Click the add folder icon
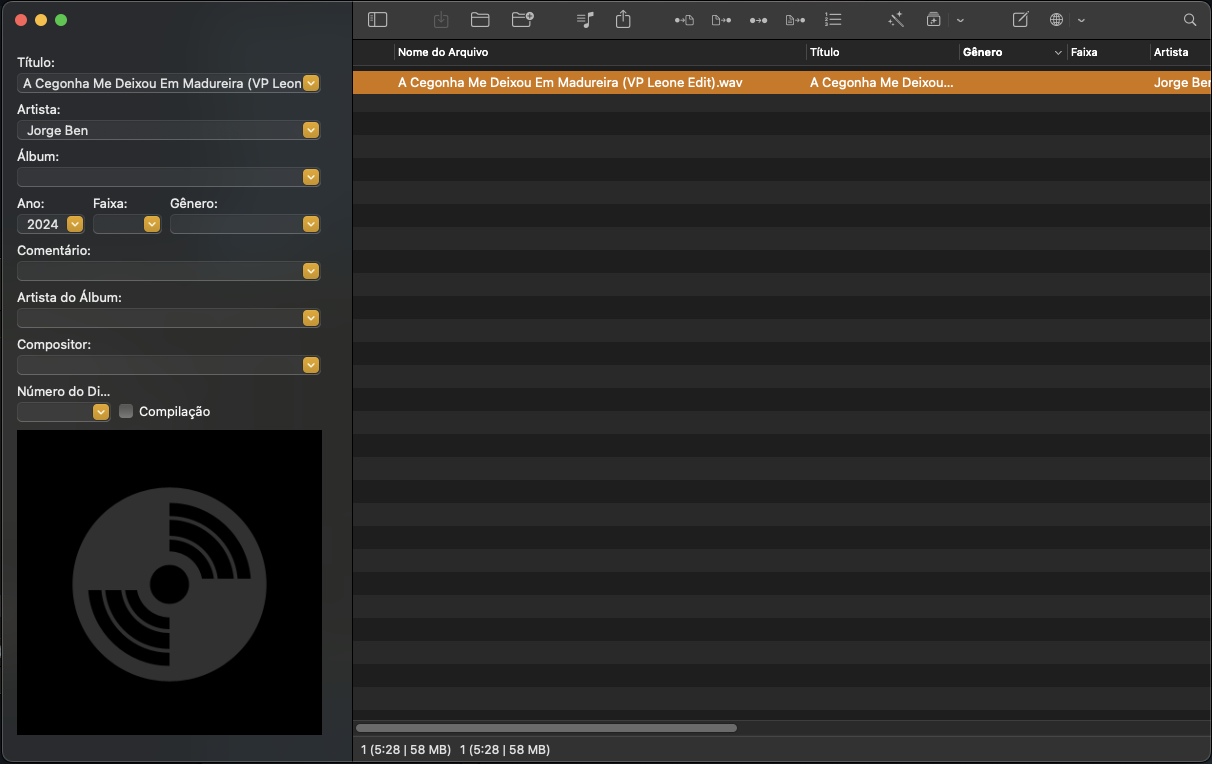The width and height of the screenshot is (1212, 764). [x=522, y=19]
